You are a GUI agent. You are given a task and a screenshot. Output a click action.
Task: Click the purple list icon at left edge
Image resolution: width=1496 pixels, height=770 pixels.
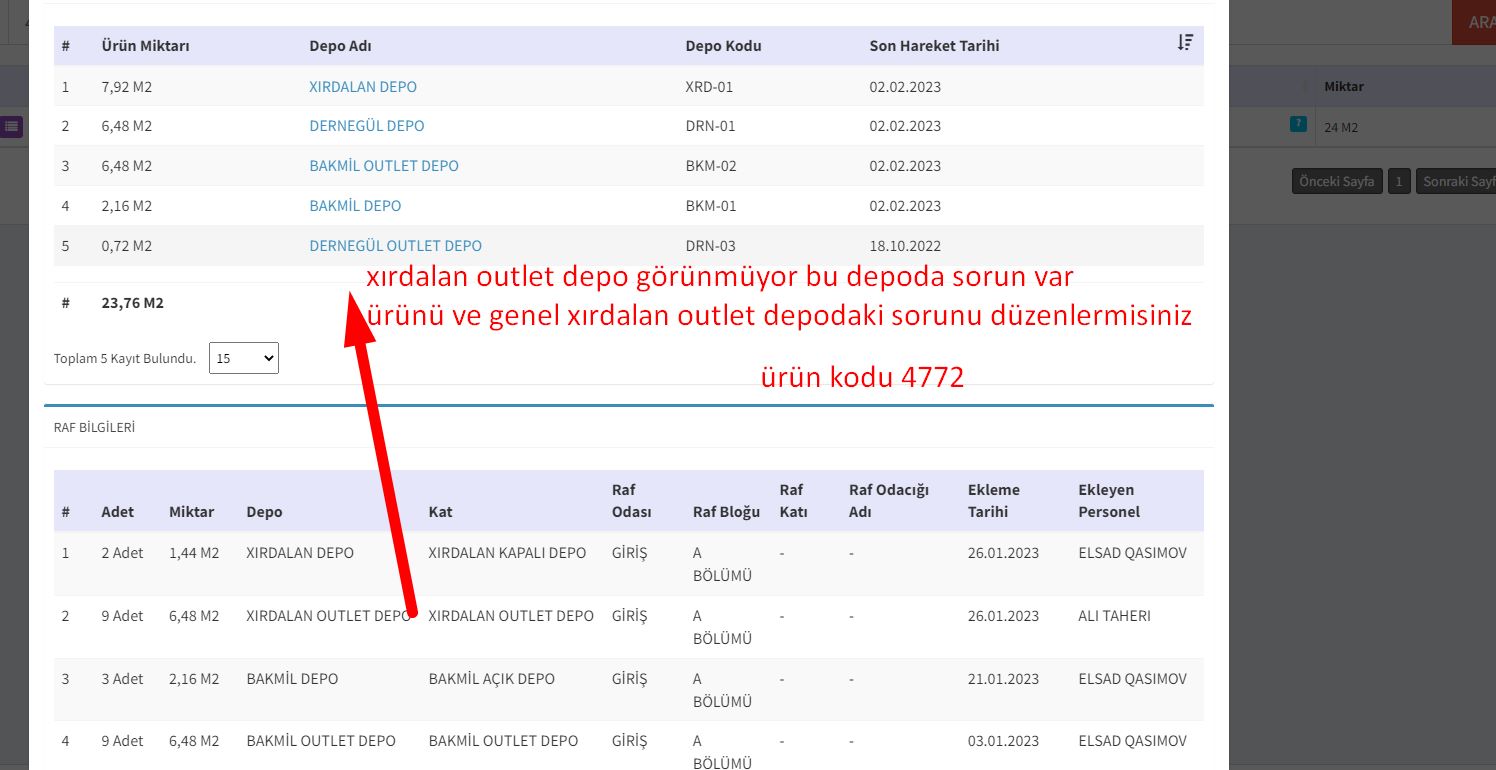click(11, 126)
